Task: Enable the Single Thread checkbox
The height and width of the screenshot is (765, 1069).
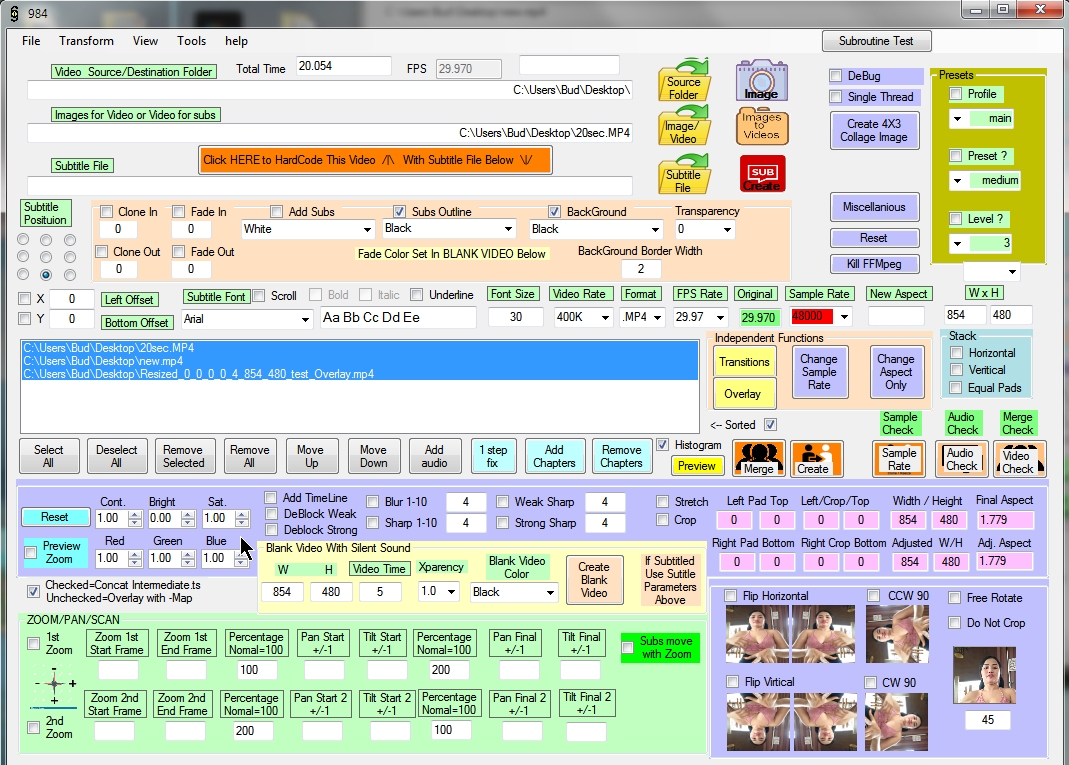Action: pyautogui.click(x=836, y=97)
